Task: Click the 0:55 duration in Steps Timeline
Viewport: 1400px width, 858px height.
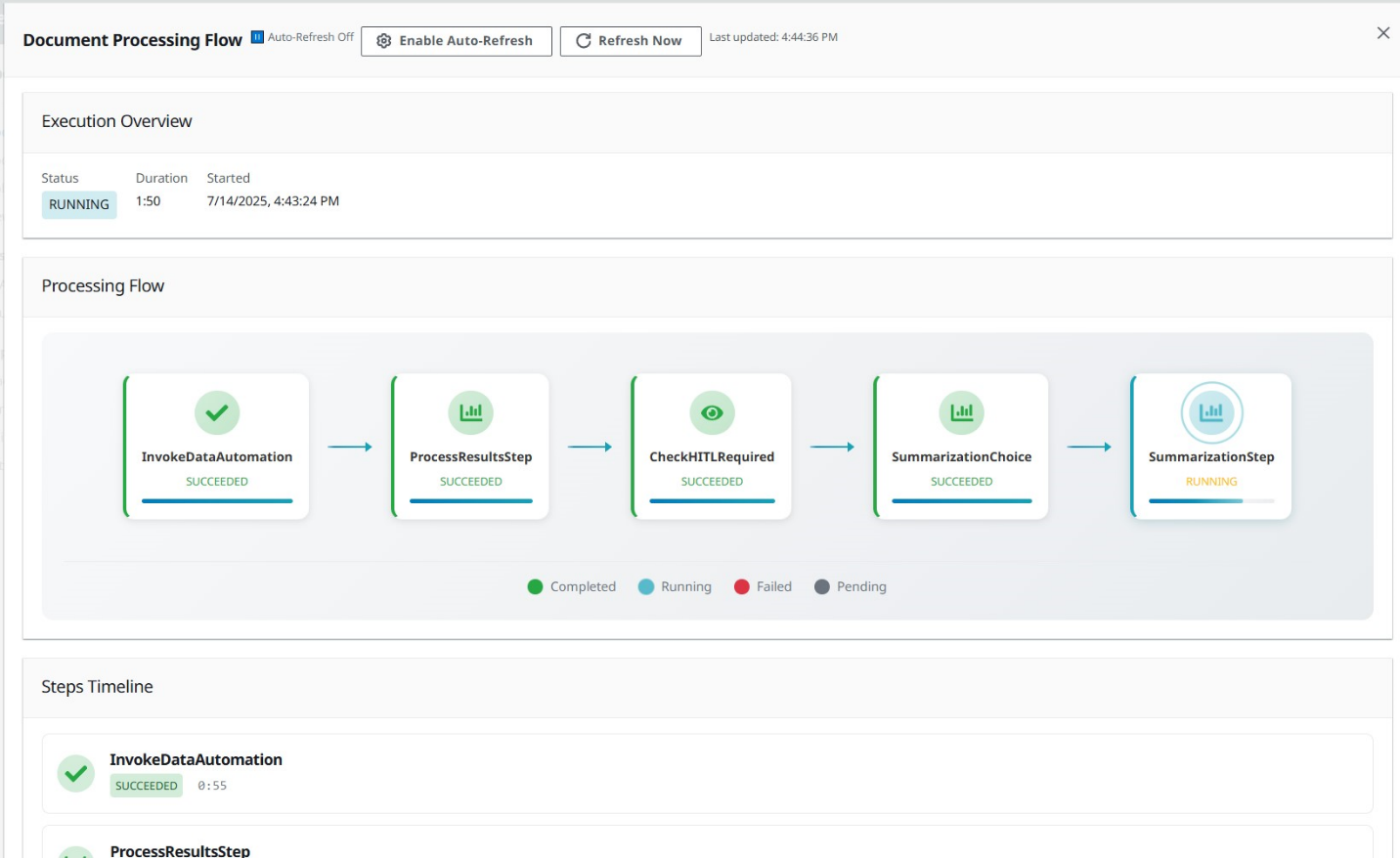Action: coord(212,786)
